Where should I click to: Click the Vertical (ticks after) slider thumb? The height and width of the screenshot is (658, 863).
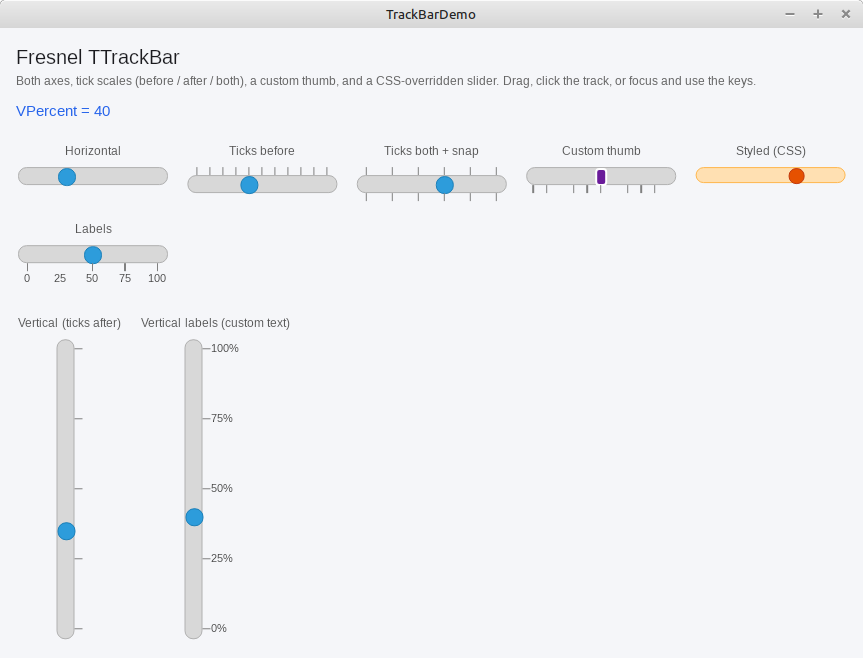[x=66, y=531]
